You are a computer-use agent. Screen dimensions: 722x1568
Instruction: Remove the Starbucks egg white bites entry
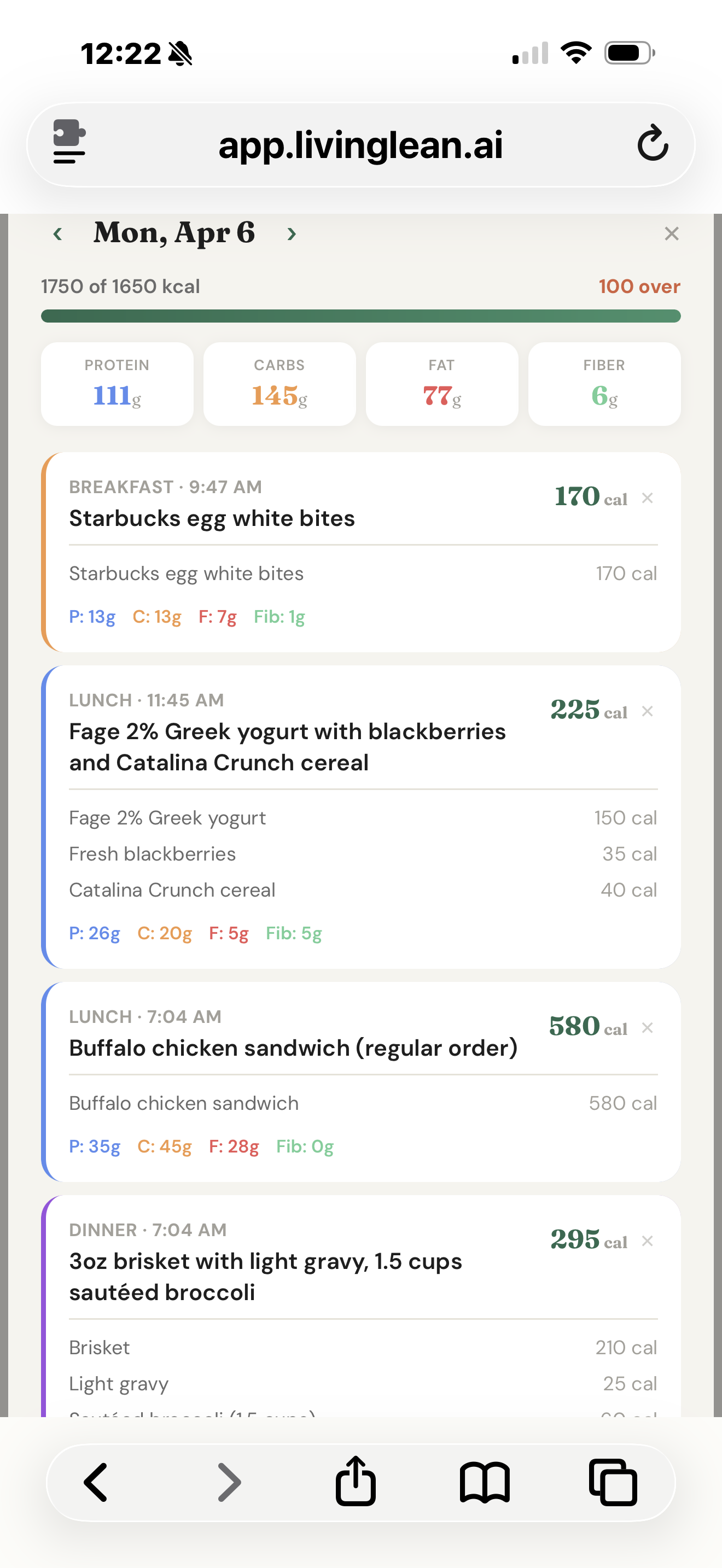tap(647, 498)
